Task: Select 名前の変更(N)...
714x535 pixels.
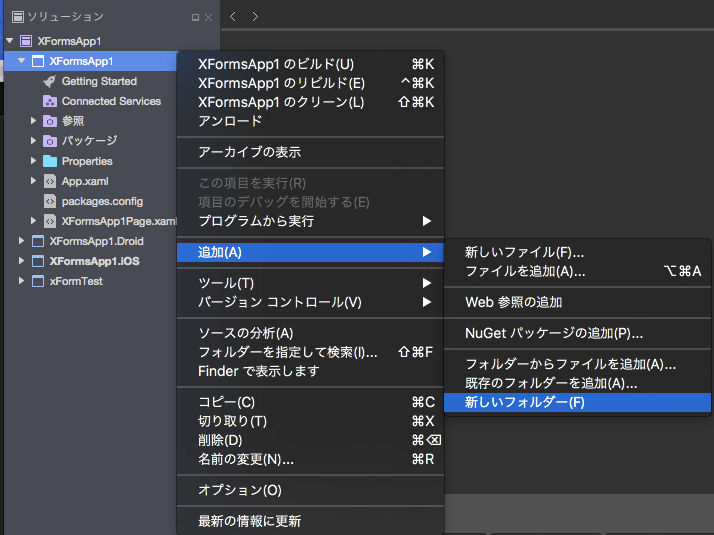Action: coord(310,460)
